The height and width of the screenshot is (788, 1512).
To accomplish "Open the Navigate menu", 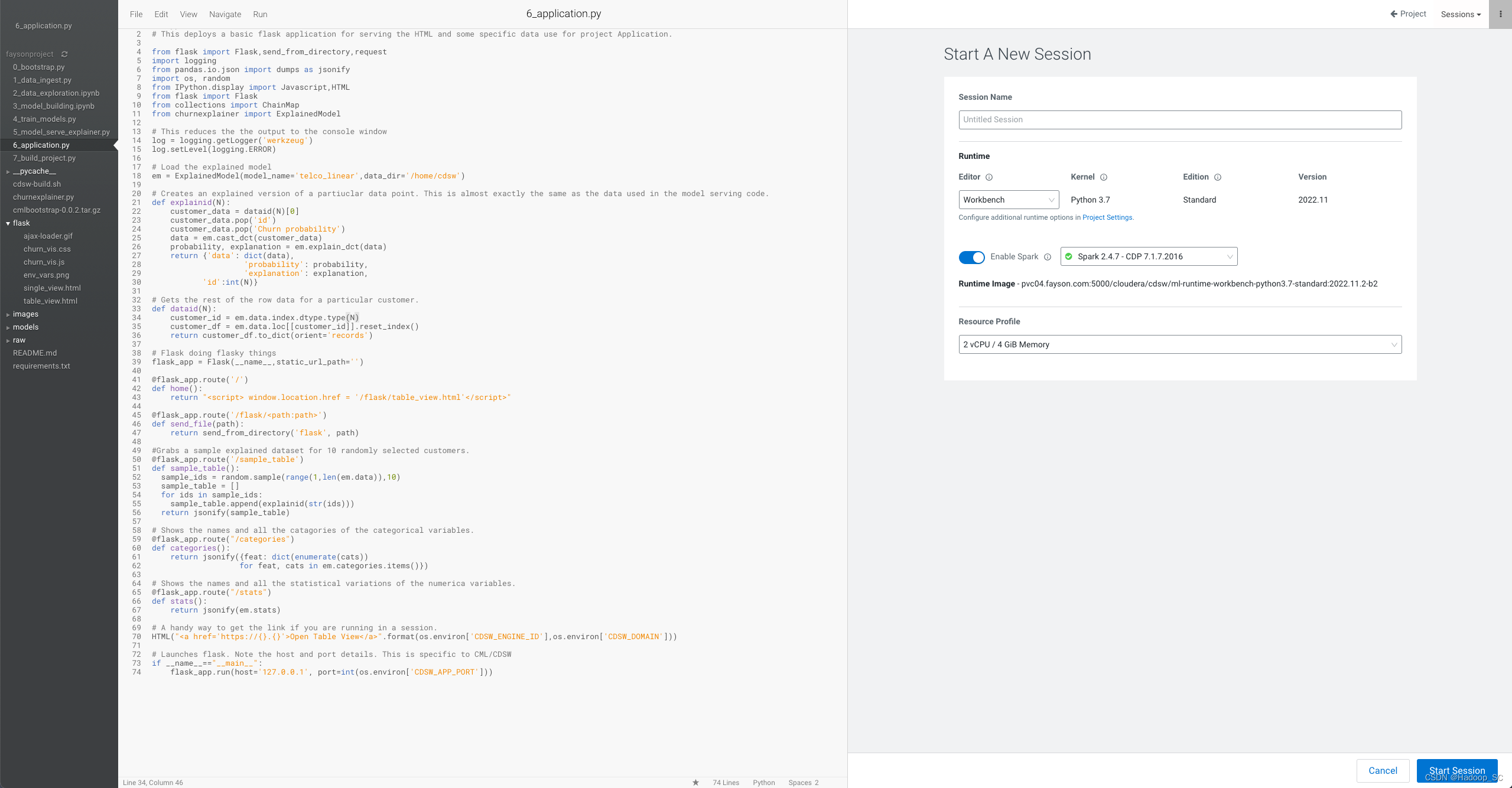I will pyautogui.click(x=225, y=14).
